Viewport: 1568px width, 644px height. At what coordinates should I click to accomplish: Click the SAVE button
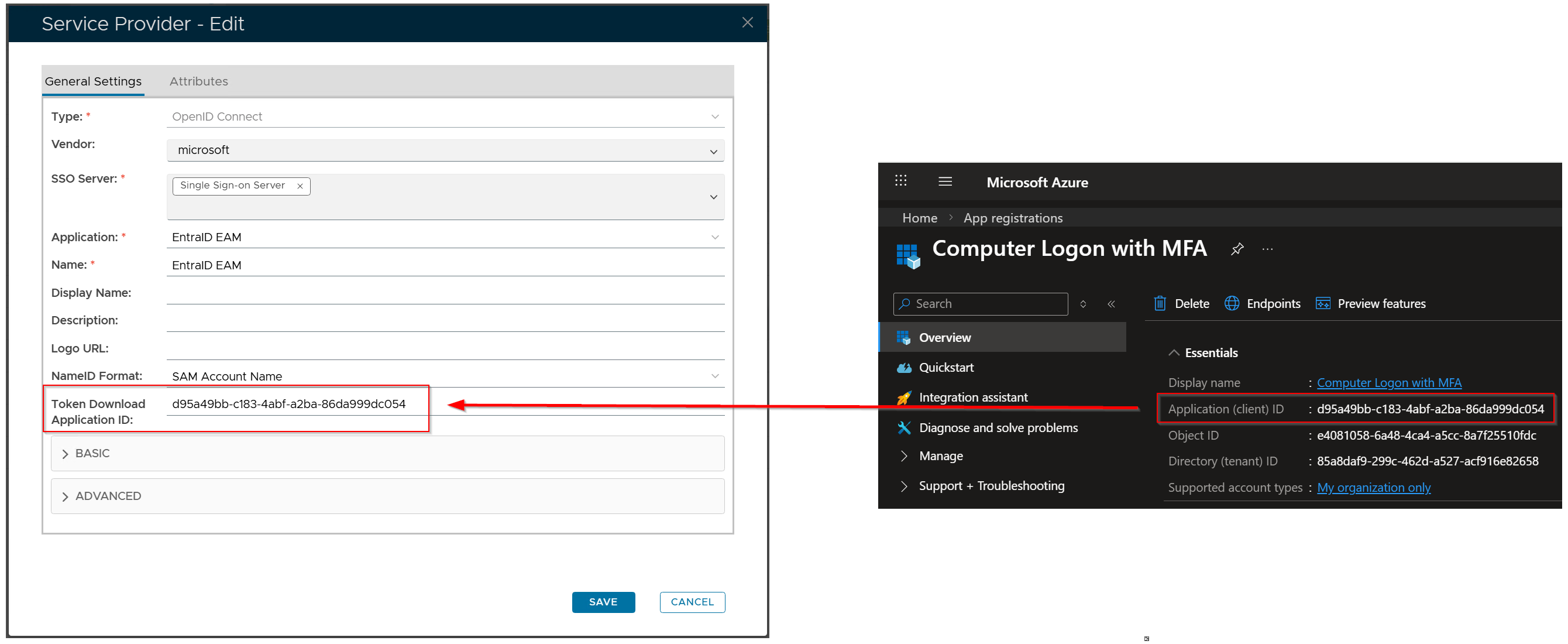tap(603, 602)
